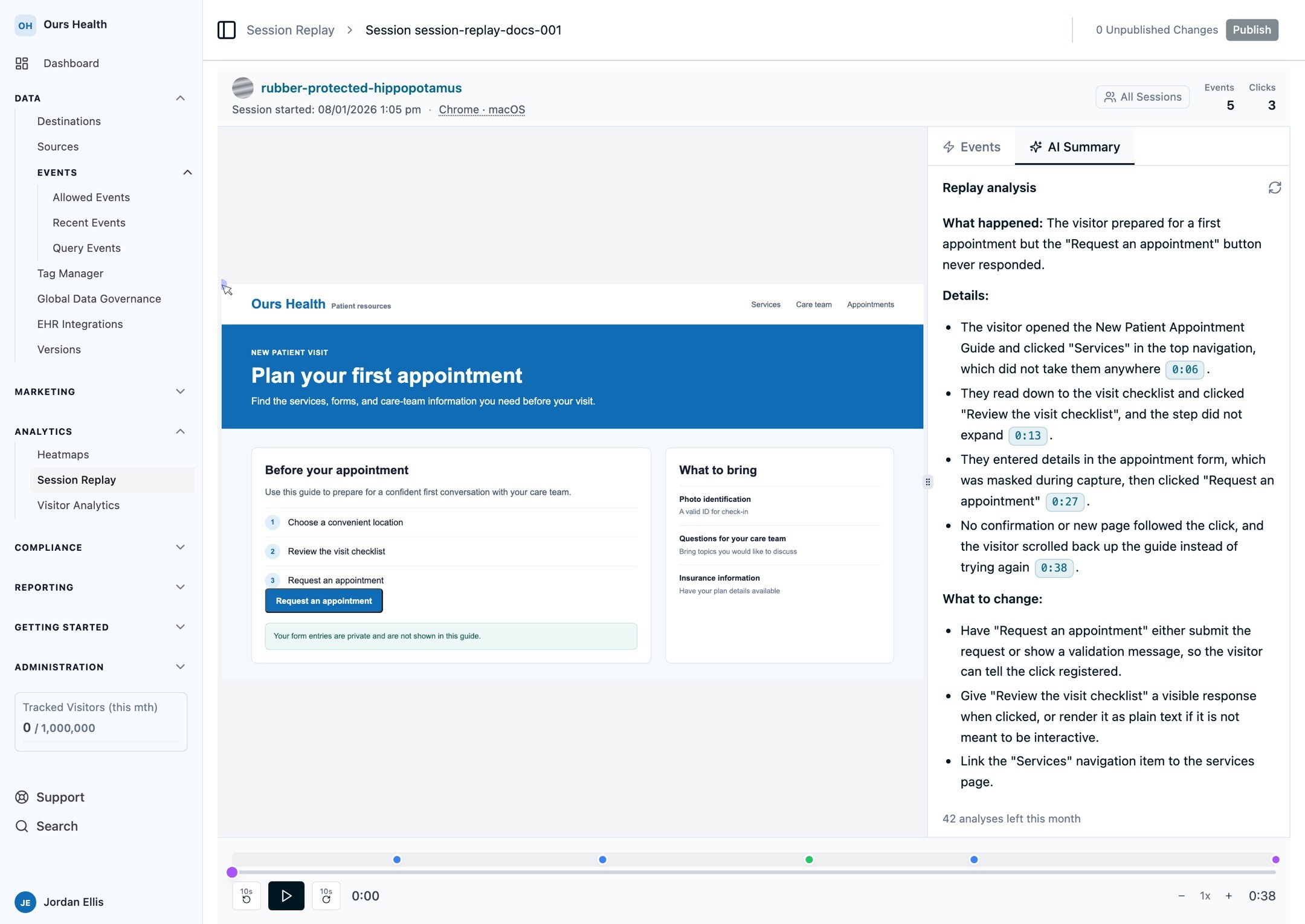This screenshot has width=1305, height=924.
Task: Expand the COMPLIANCE section
Action: [180, 548]
